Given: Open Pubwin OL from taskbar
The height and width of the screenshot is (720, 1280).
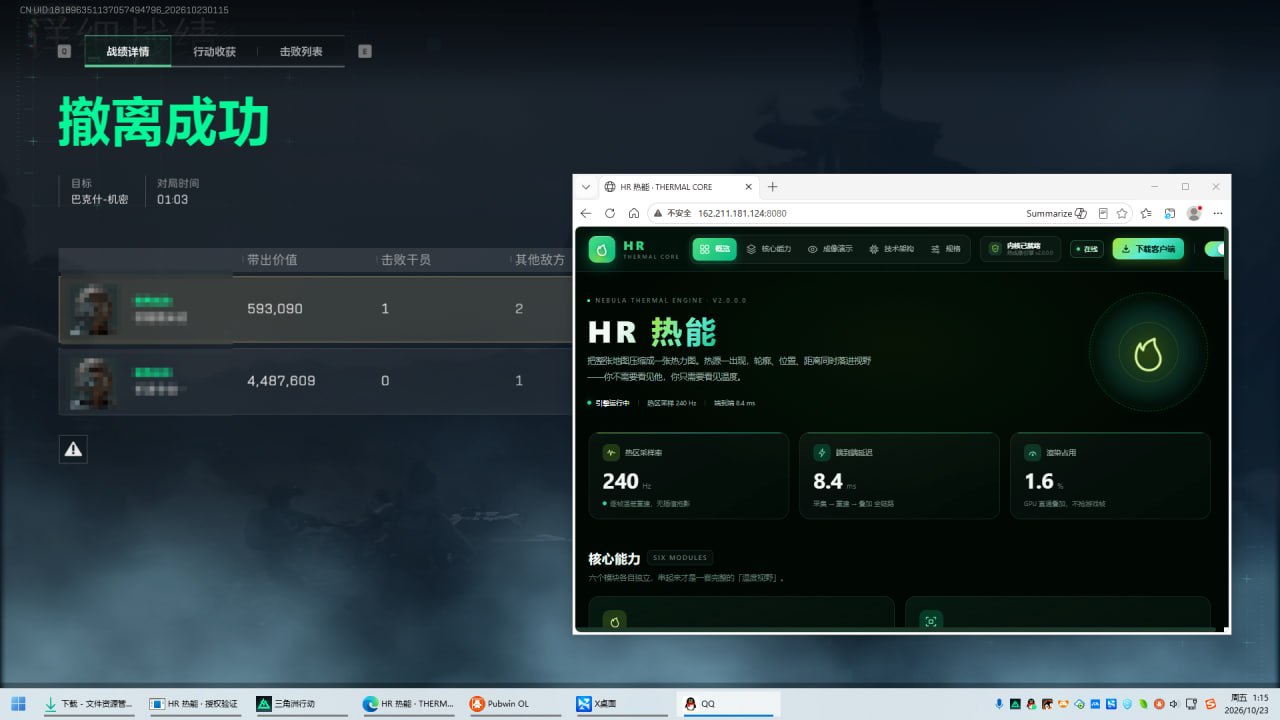Looking at the screenshot, I should (514, 704).
